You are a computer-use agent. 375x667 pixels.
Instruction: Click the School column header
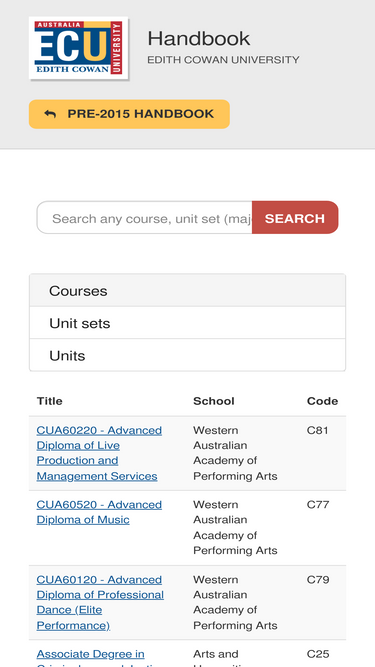pos(214,401)
